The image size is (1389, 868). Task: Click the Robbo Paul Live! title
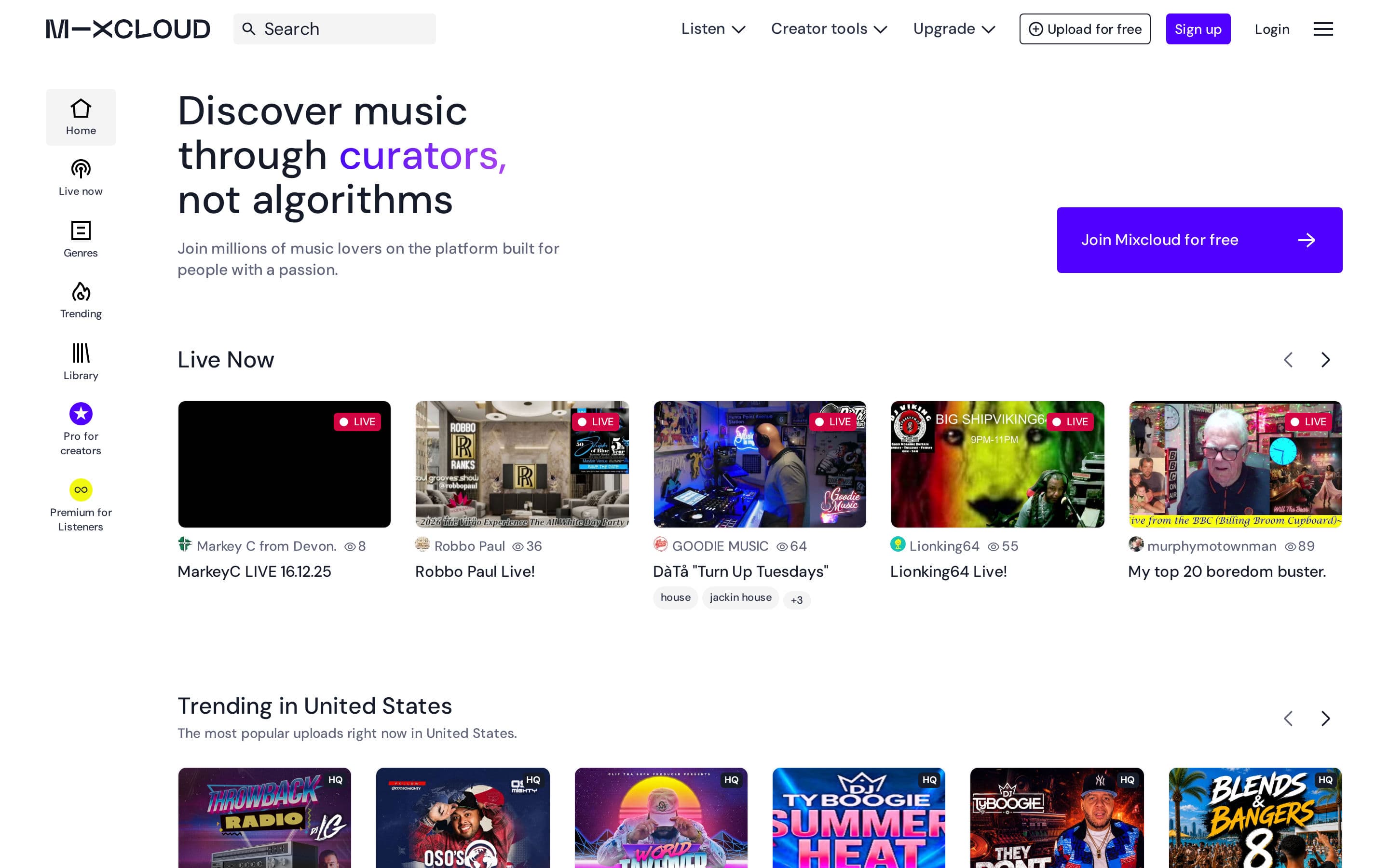475,572
